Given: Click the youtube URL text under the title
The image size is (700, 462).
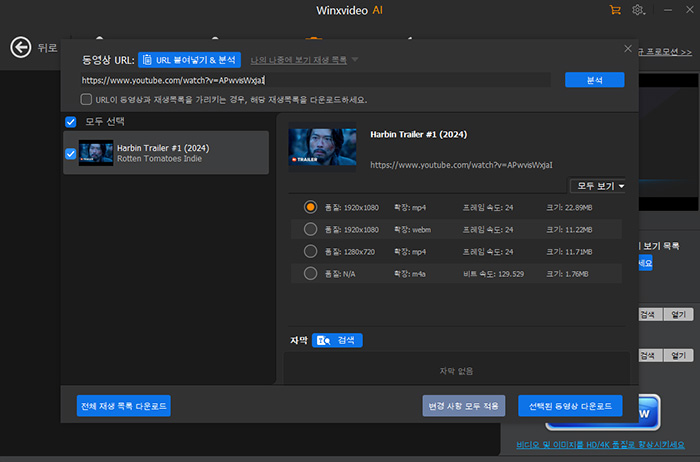Looking at the screenshot, I should [461, 165].
